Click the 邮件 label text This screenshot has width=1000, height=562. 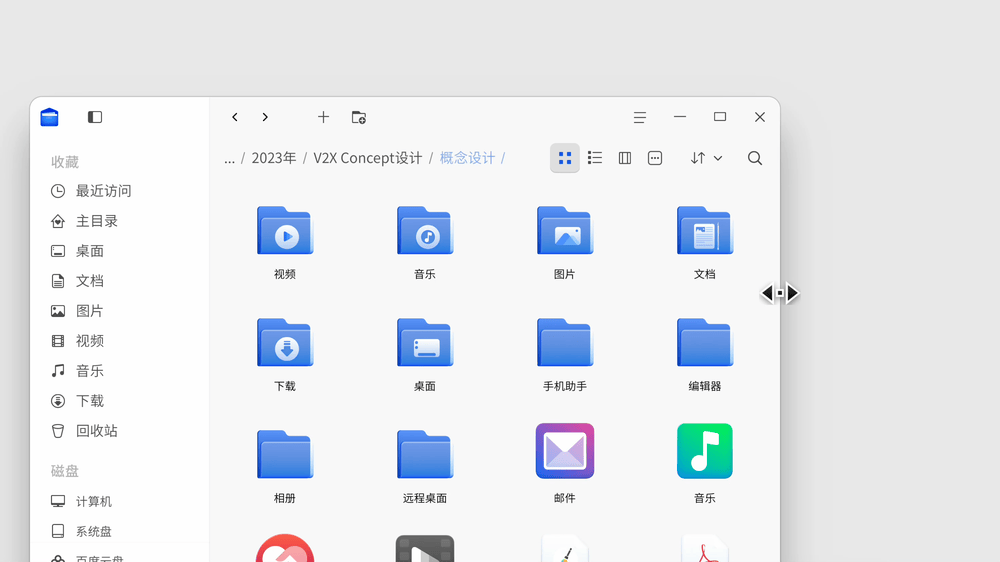565,498
